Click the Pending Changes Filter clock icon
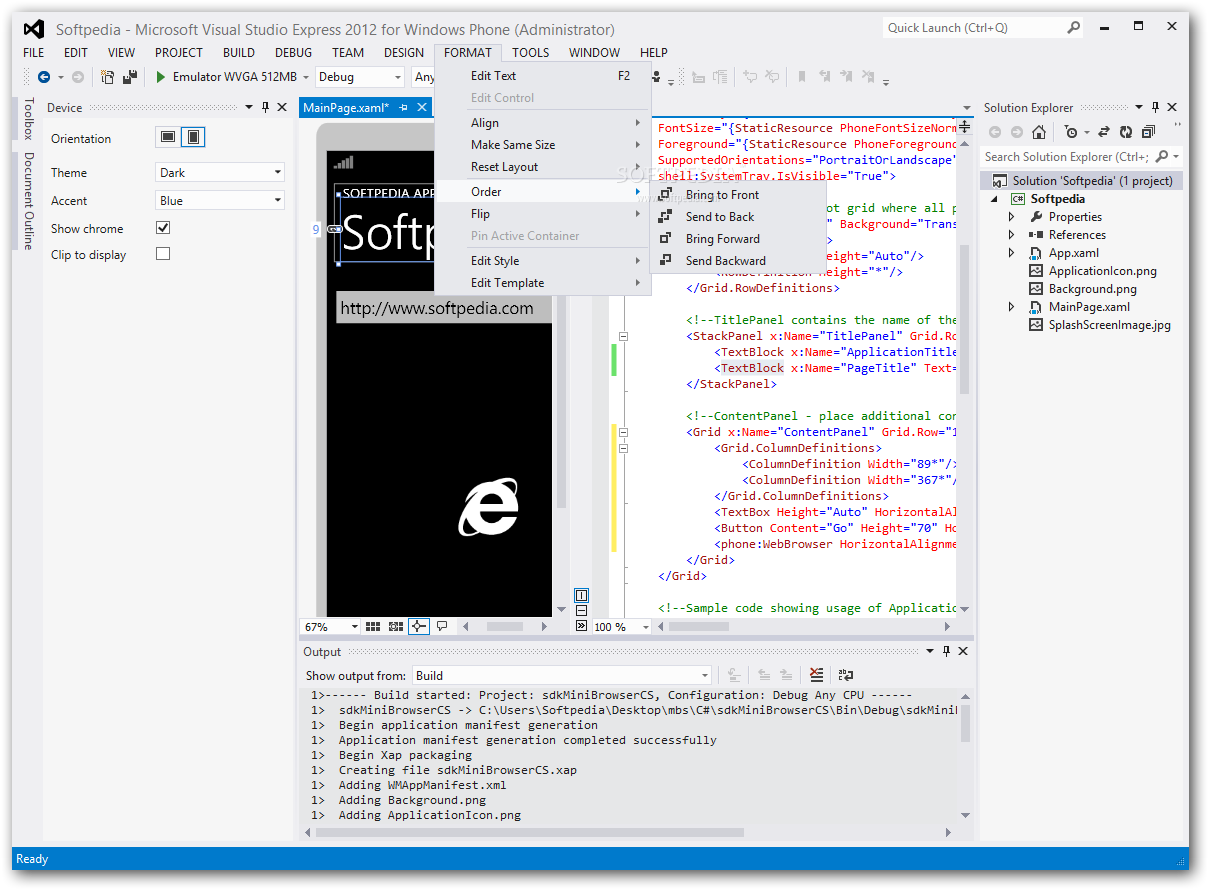1209x890 pixels. pyautogui.click(x=1072, y=132)
